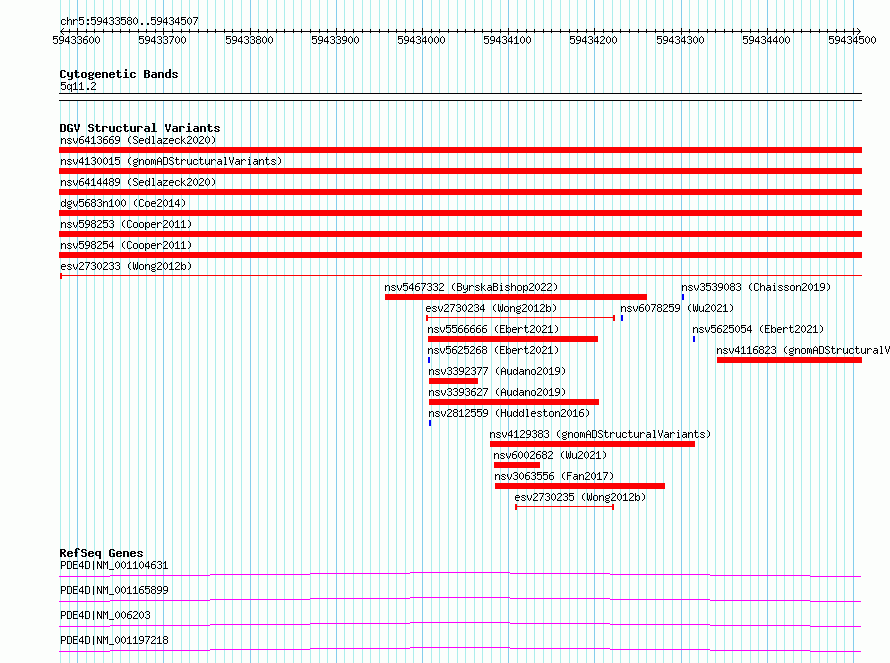Click ruler position 59434100
This screenshot has width=890, height=663.
click(507, 40)
